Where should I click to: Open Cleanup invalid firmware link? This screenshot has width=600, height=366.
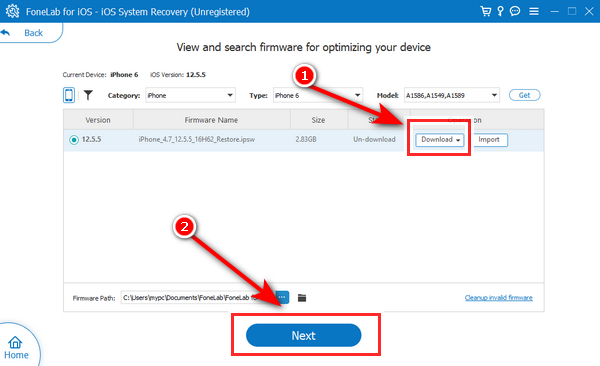pos(499,297)
